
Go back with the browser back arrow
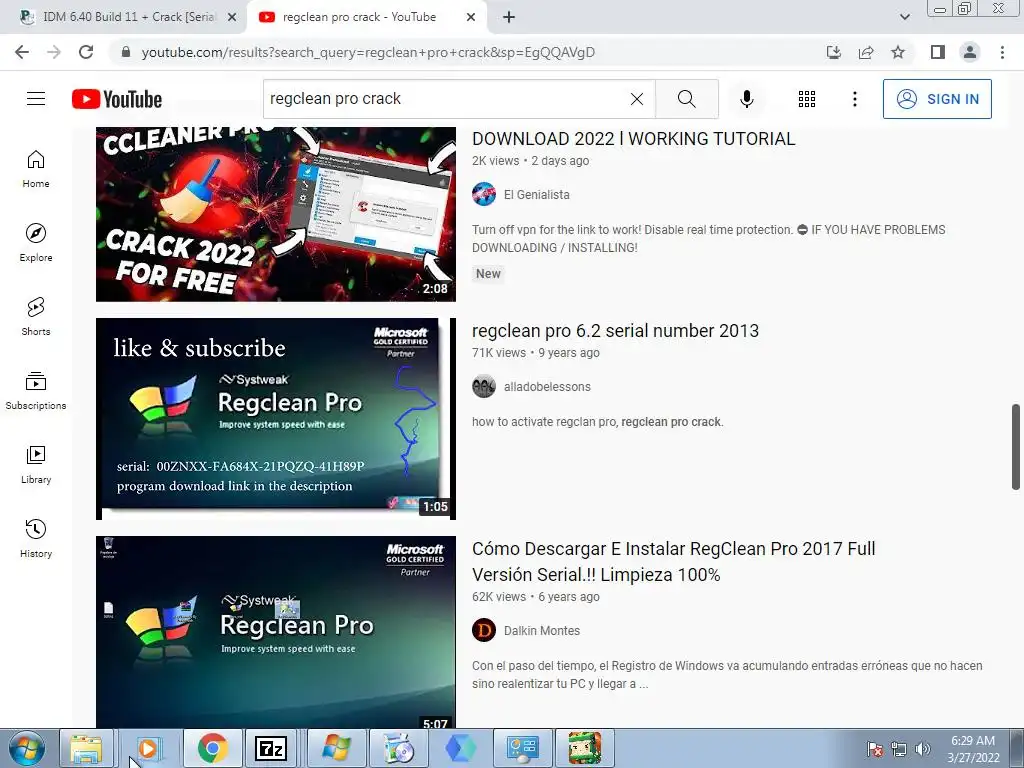[22, 52]
